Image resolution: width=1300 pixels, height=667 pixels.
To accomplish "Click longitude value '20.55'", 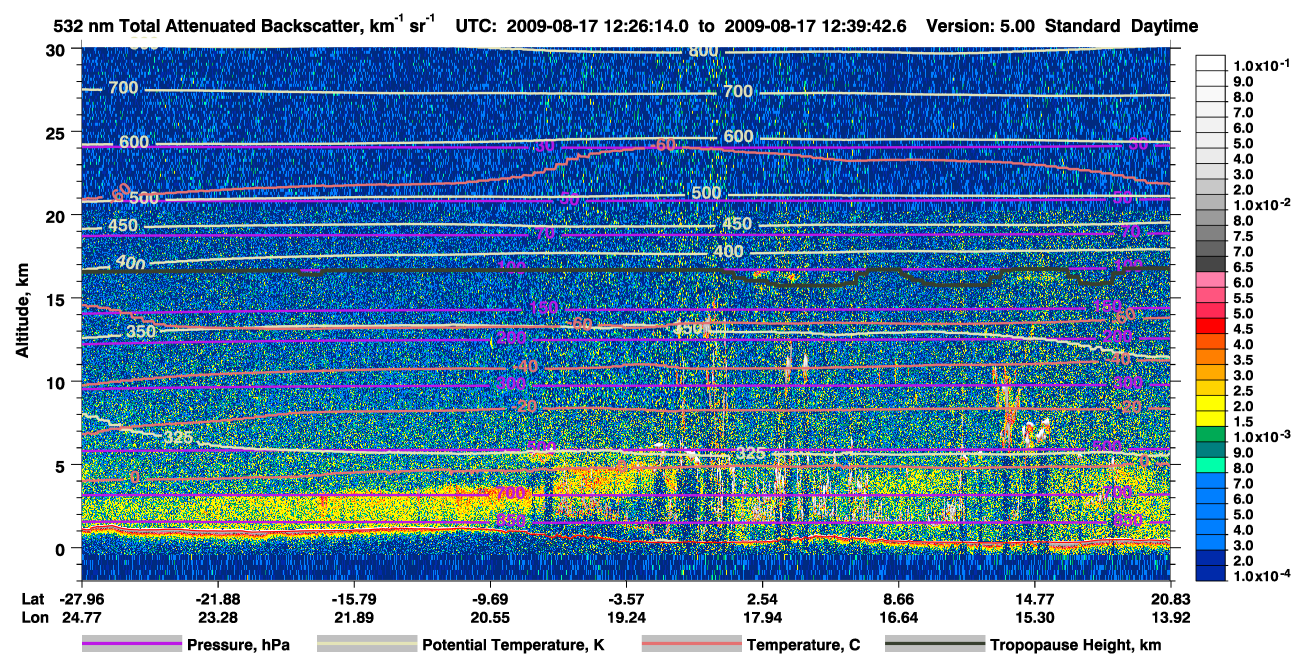I will 489,618.
